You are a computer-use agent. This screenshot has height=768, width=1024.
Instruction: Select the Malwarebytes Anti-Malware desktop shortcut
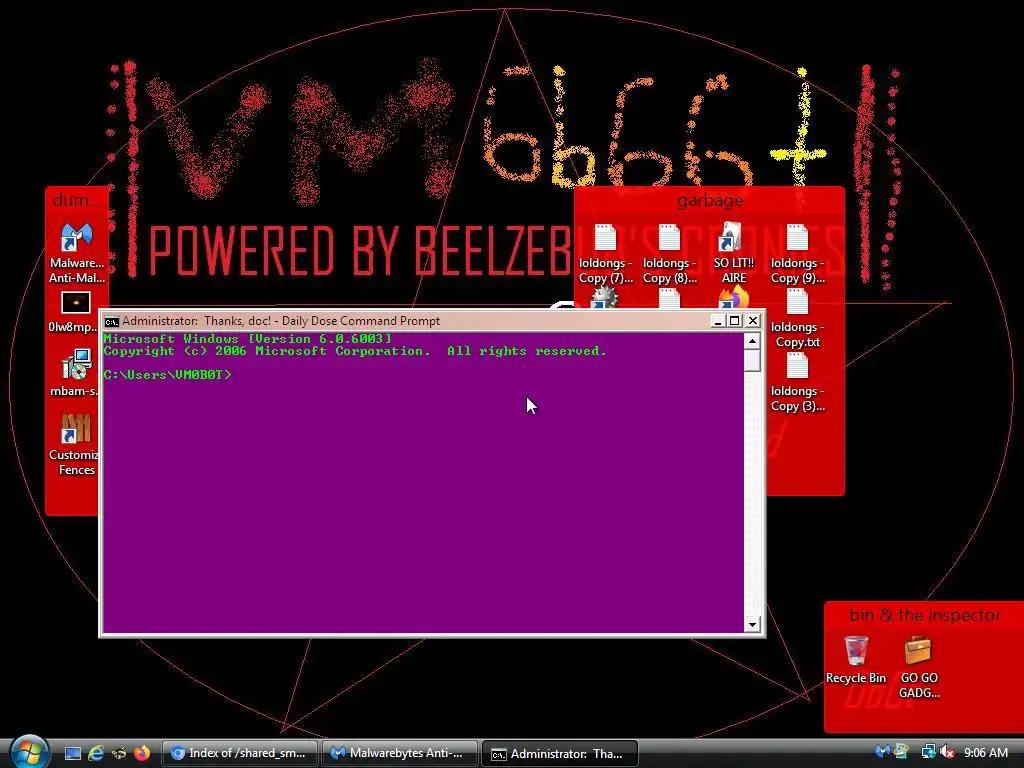point(76,253)
